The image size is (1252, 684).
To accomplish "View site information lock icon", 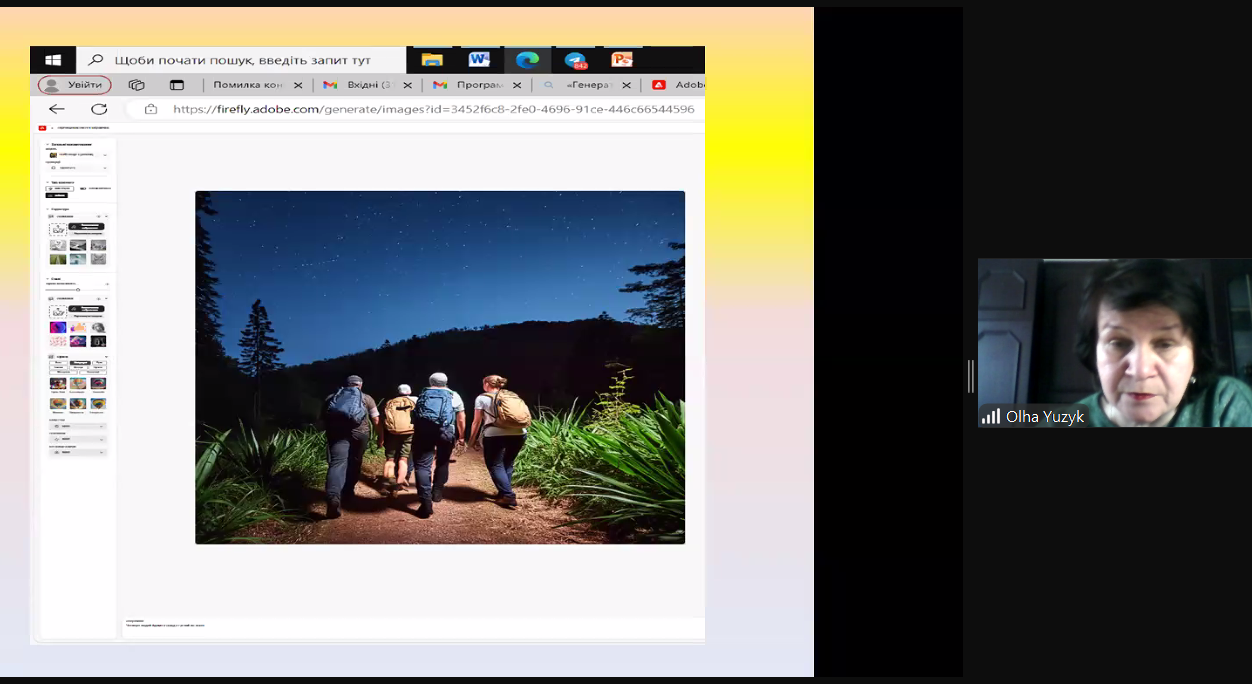I will pos(151,109).
